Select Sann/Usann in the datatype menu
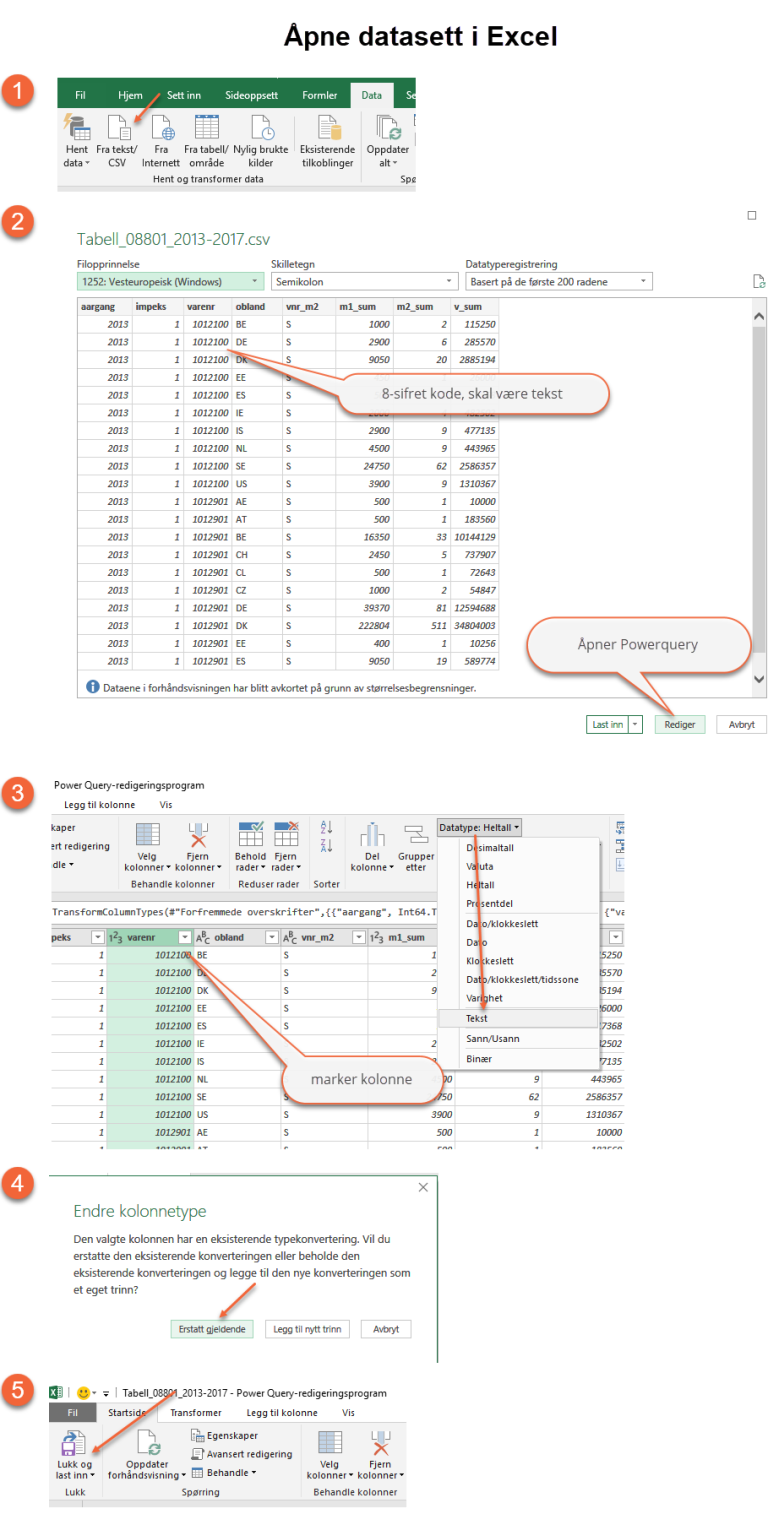Viewport: 768px width, 1514px height. click(x=517, y=1038)
